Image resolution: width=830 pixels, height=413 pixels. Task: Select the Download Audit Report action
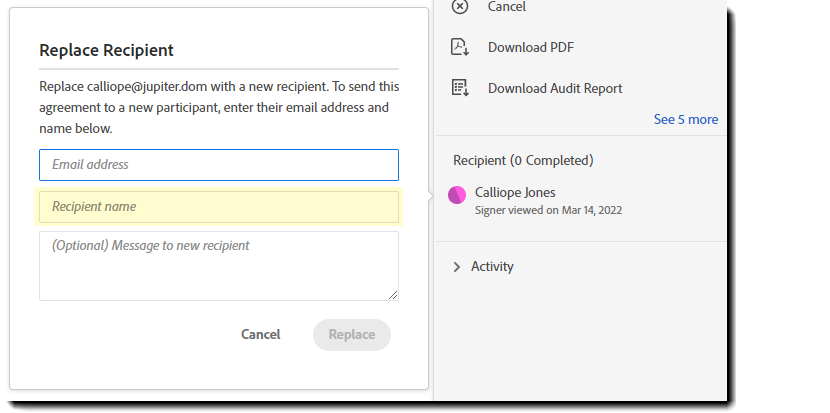[x=554, y=88]
